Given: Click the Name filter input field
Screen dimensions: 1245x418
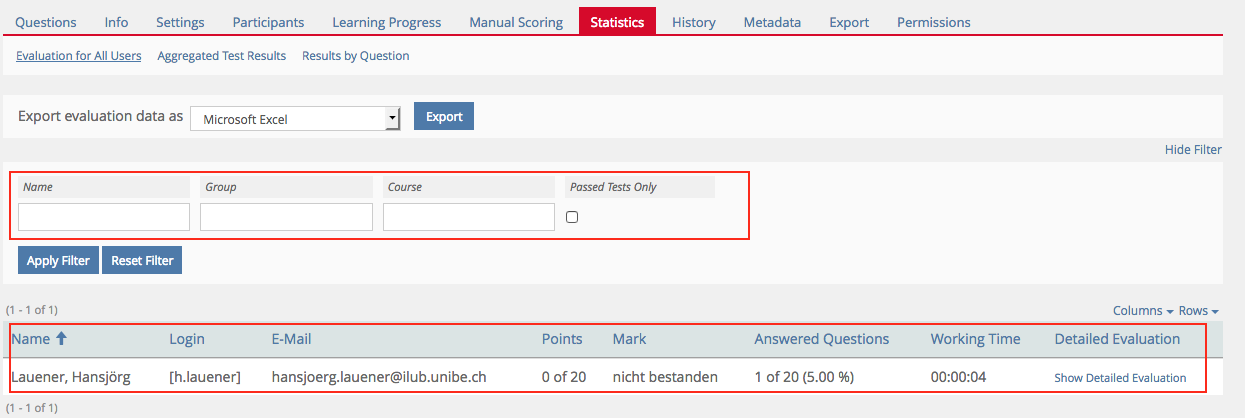Looking at the screenshot, I should (104, 217).
